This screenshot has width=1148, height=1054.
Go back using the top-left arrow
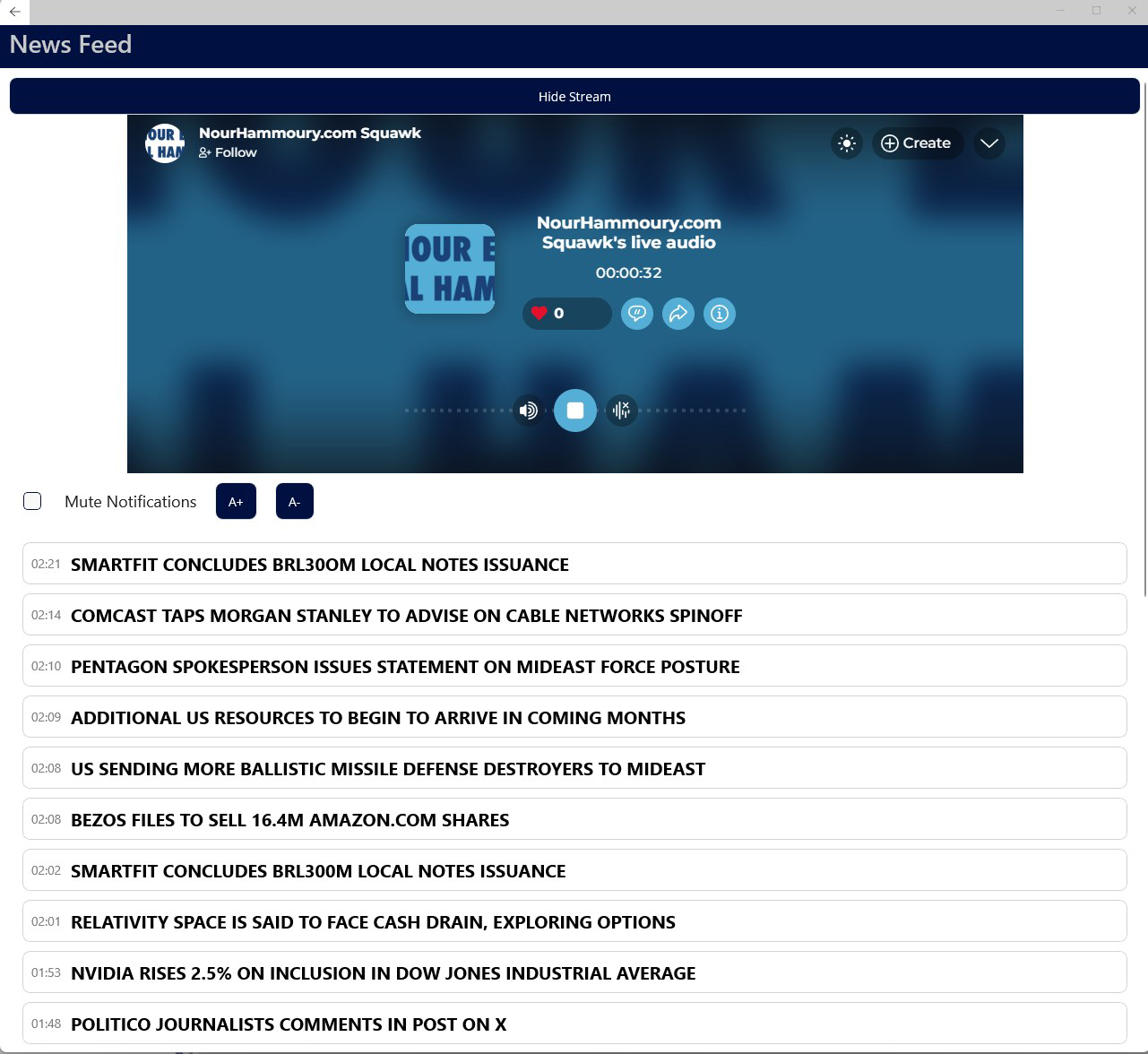pos(14,12)
